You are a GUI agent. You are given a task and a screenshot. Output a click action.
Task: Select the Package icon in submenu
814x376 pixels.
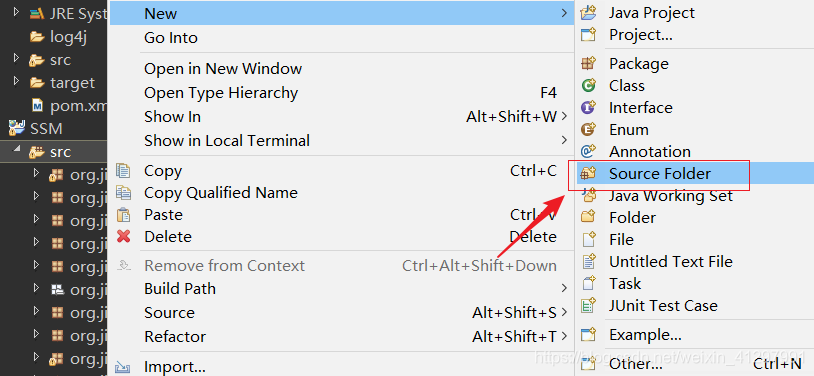point(588,63)
